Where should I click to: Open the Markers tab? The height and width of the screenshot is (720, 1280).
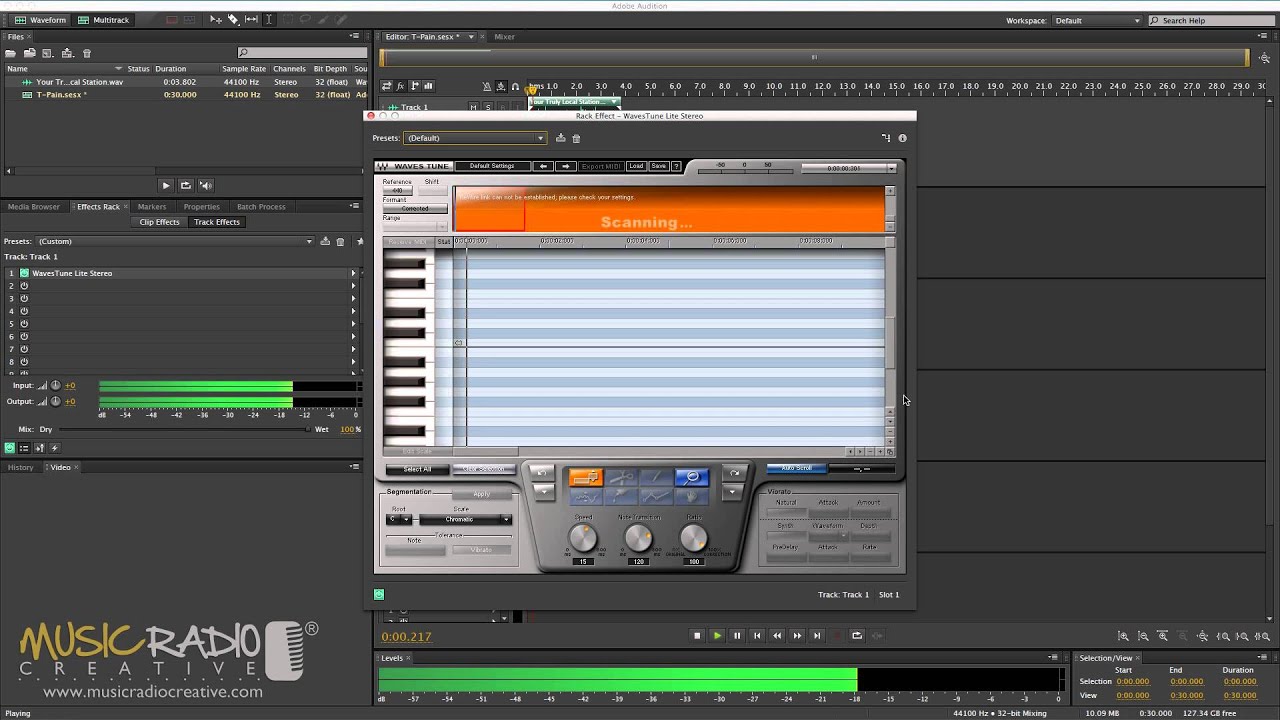click(x=152, y=207)
